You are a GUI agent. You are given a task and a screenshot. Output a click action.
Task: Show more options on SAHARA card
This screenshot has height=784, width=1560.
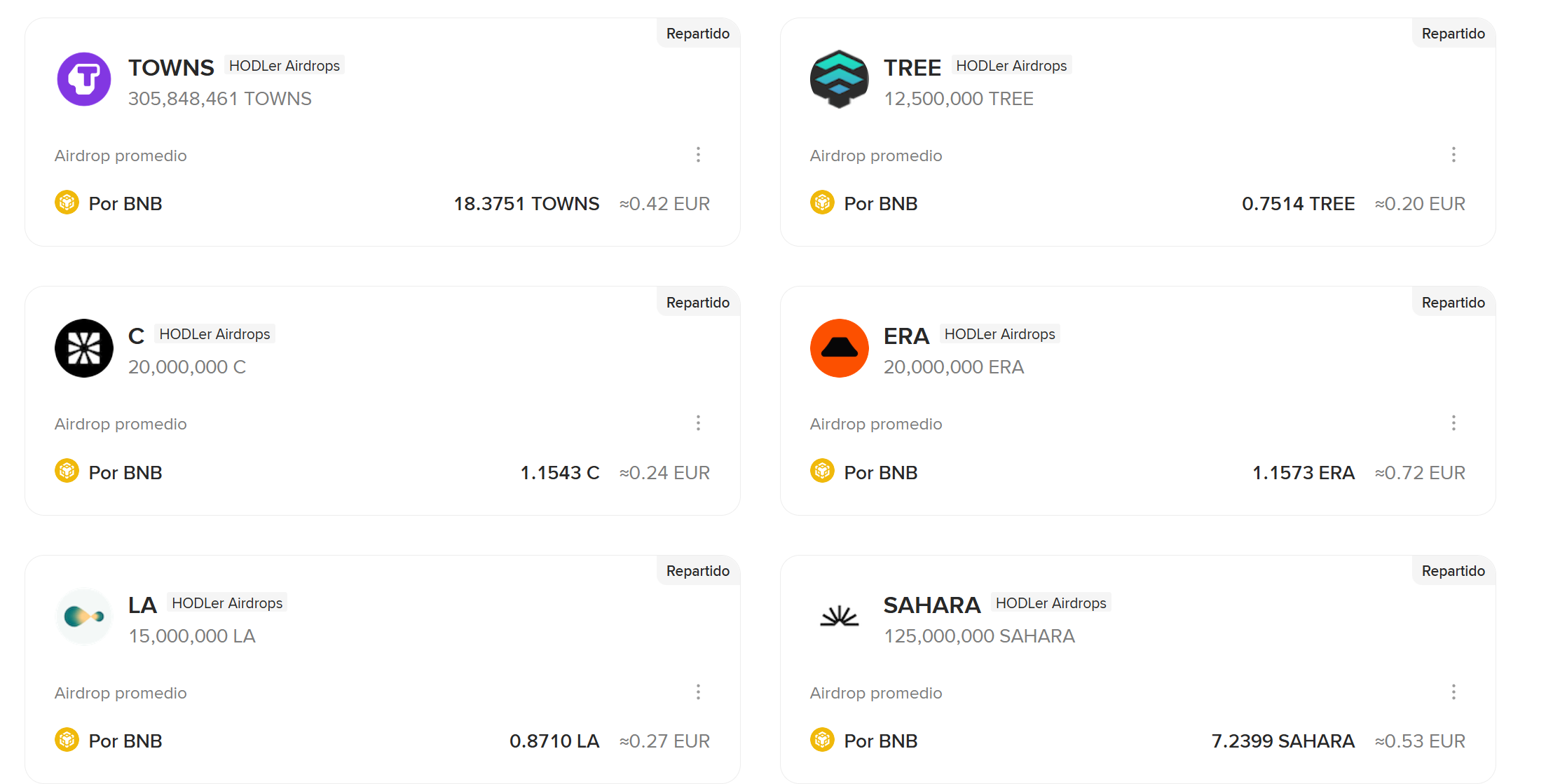coord(1453,692)
